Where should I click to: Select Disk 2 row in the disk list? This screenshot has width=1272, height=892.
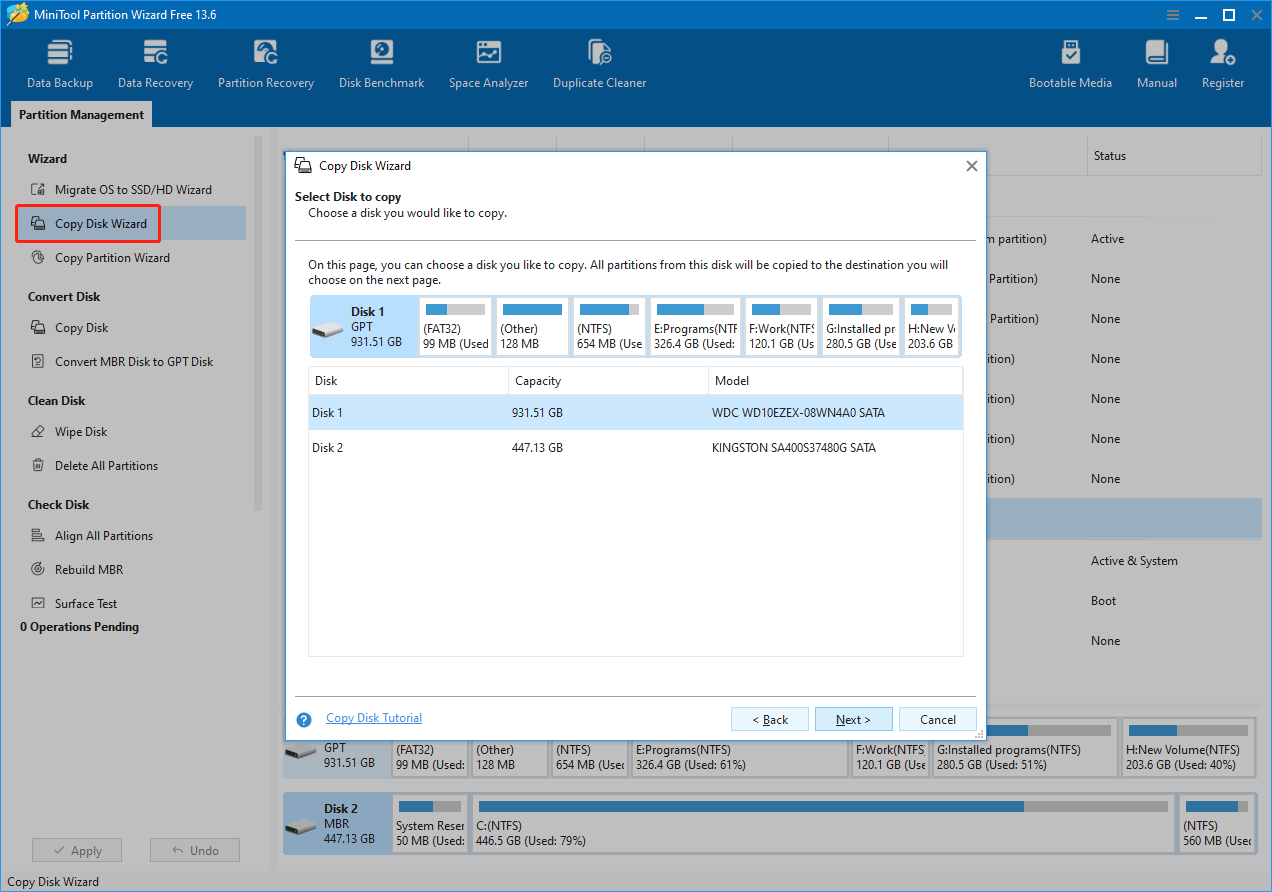636,448
